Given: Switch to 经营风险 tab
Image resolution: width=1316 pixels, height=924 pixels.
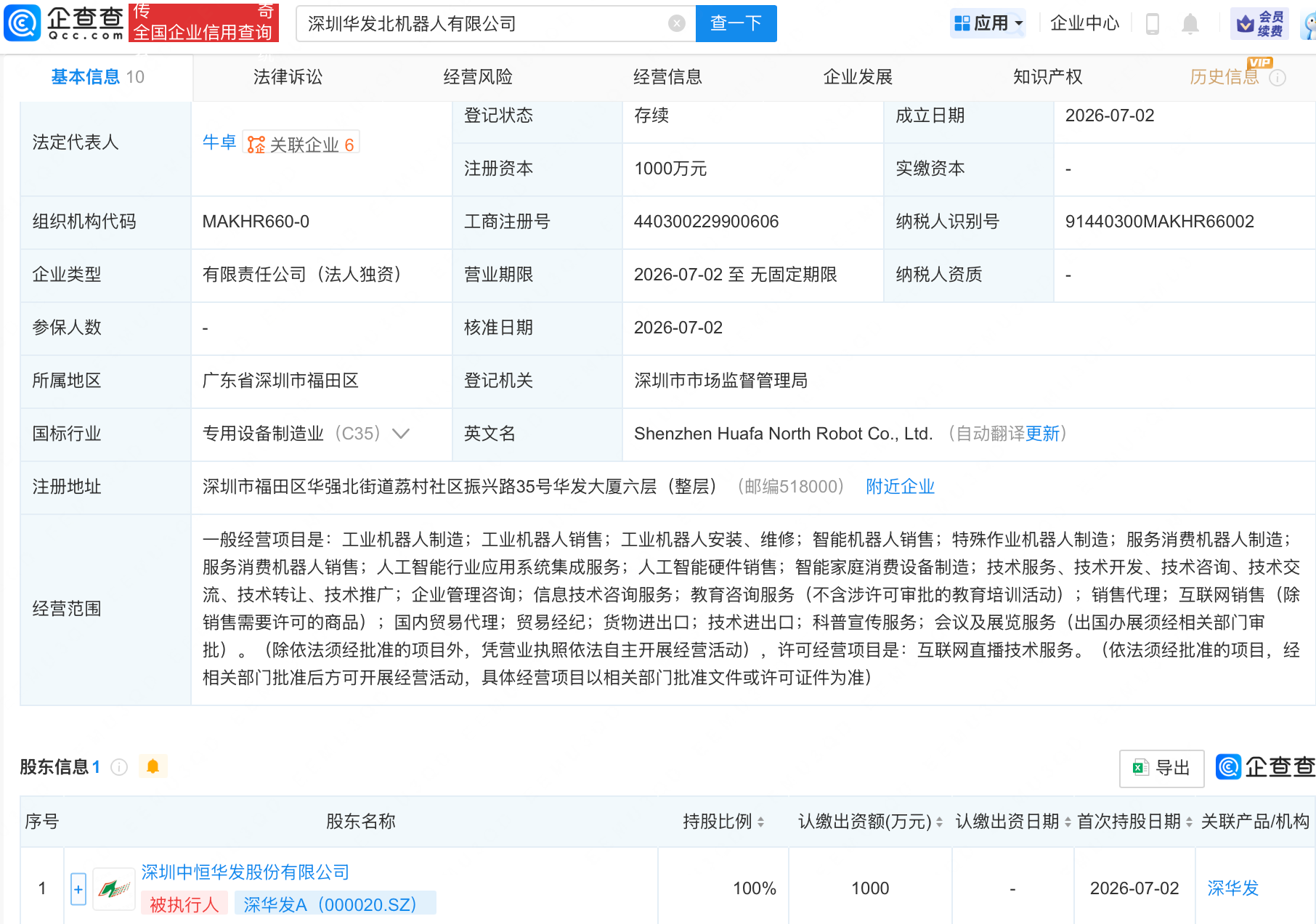Looking at the screenshot, I should pos(478,77).
